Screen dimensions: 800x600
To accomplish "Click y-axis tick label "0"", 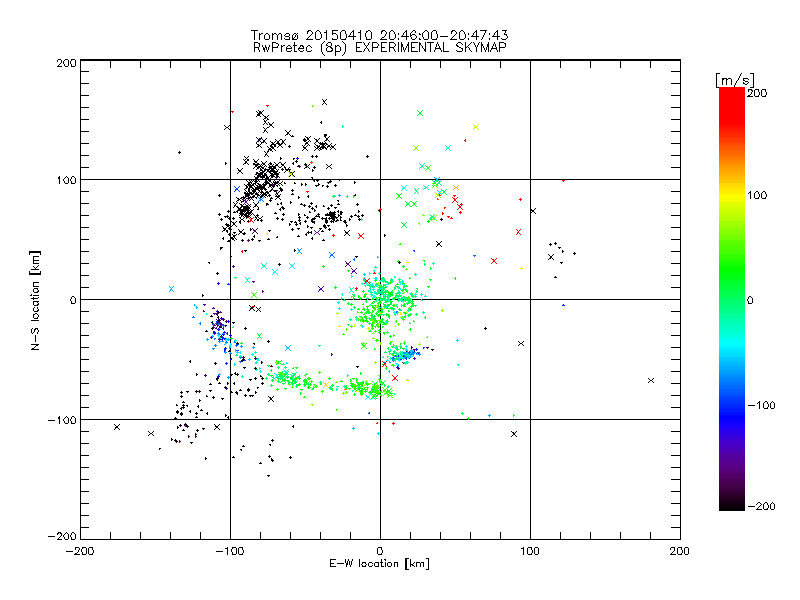I will (x=73, y=300).
